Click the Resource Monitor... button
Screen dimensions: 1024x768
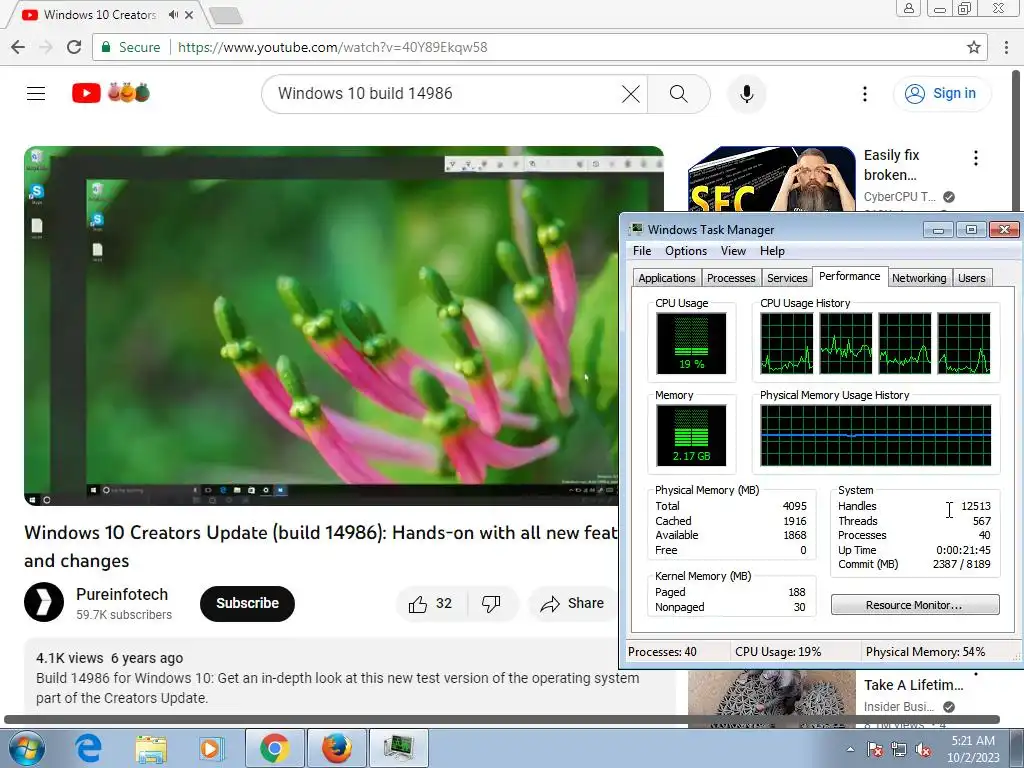click(915, 605)
